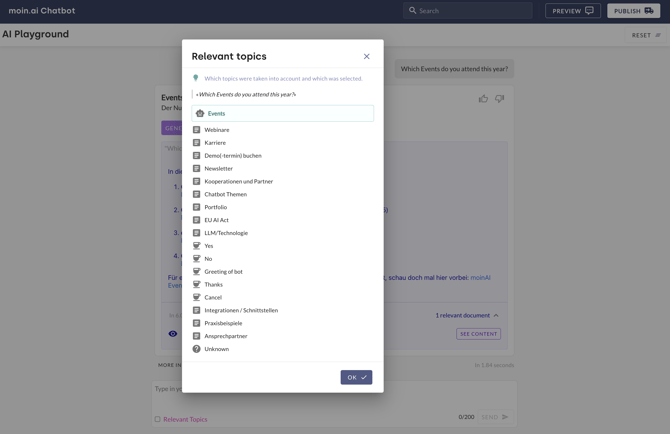Image resolution: width=670 pixels, height=434 pixels.
Task: Open the See Content button
Action: tap(478, 334)
